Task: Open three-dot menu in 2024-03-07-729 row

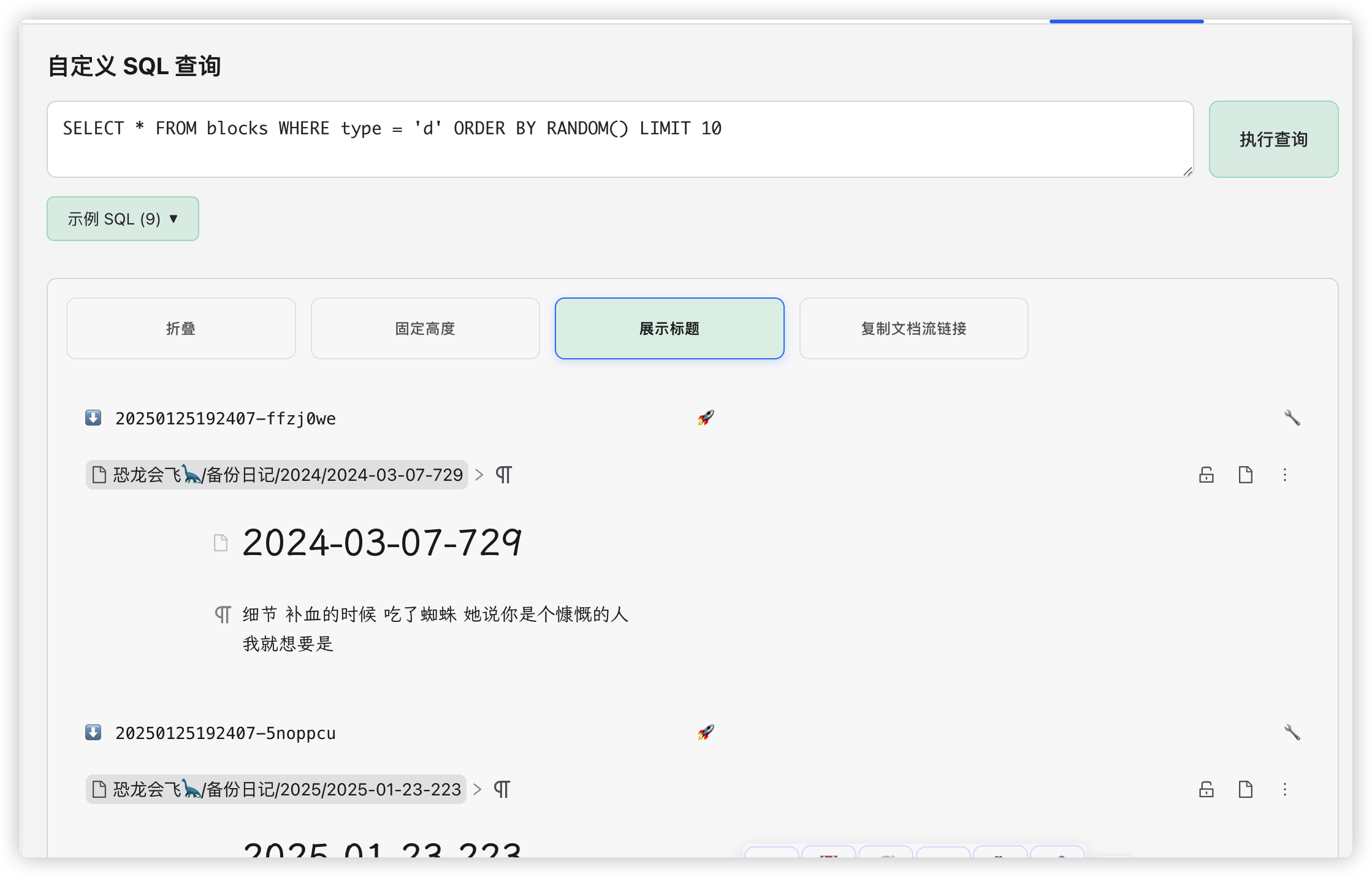Action: [x=1285, y=475]
